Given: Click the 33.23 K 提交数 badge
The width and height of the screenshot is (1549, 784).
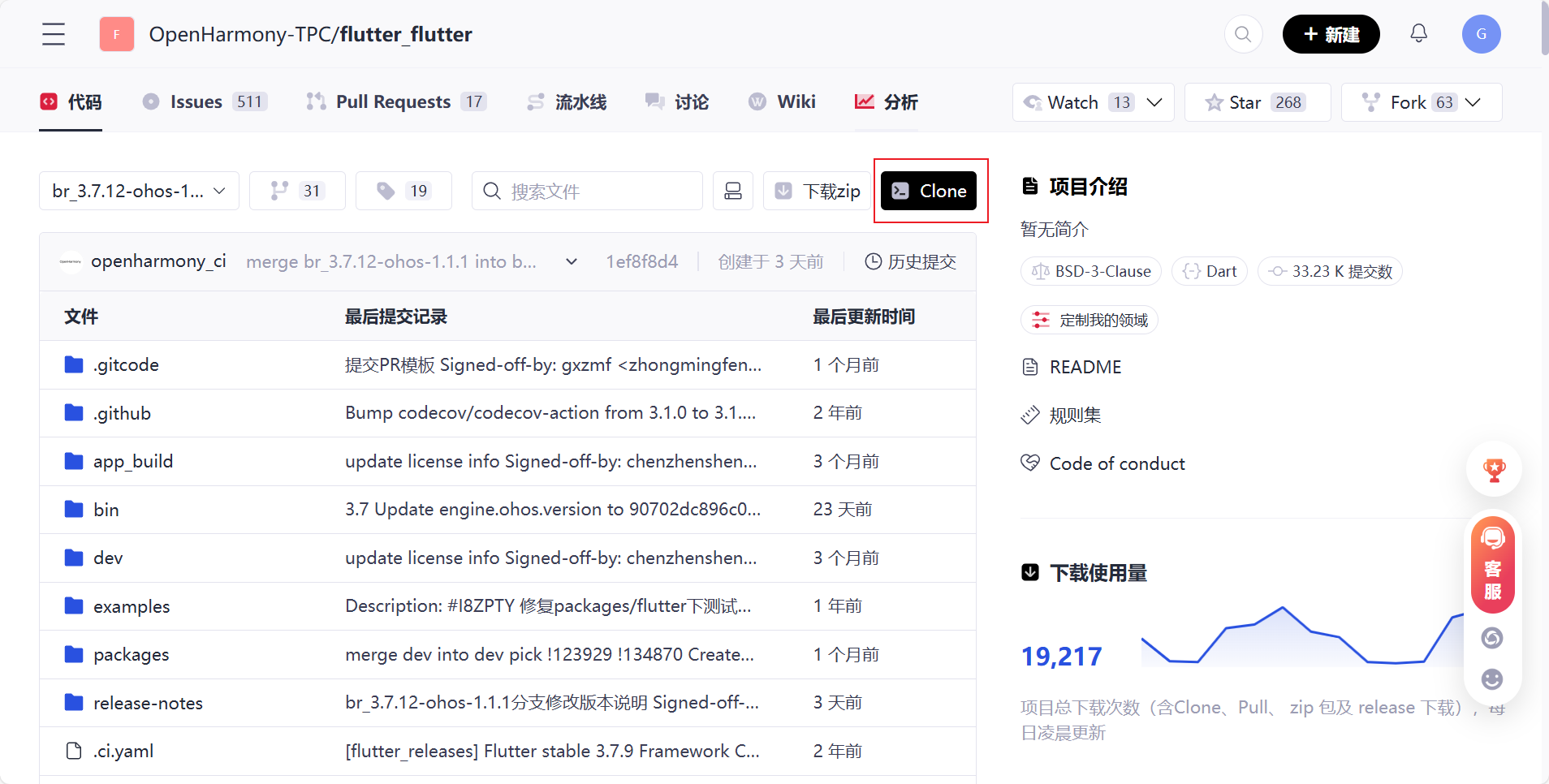Looking at the screenshot, I should (x=1330, y=271).
